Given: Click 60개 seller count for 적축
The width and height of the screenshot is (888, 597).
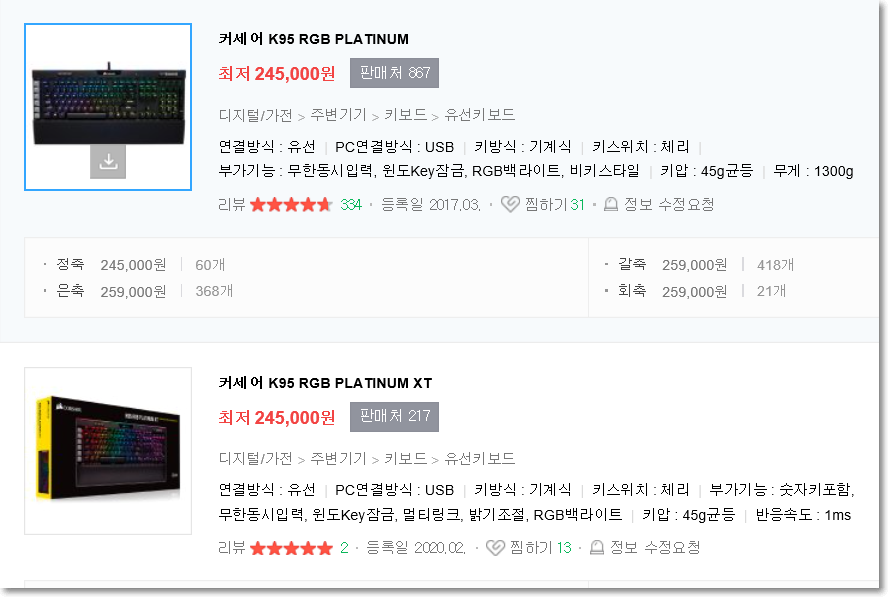Looking at the screenshot, I should click(x=210, y=265).
